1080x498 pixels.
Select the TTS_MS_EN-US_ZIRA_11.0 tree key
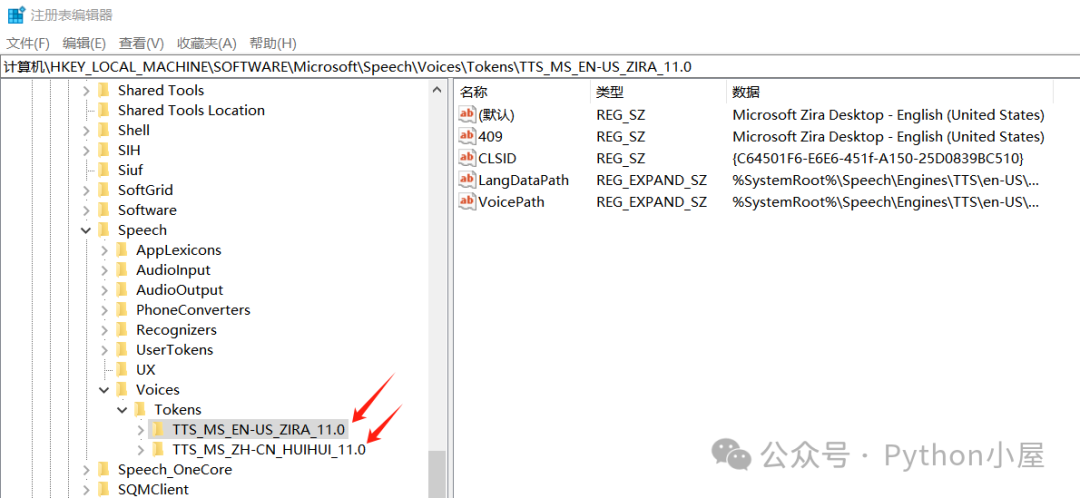coord(258,430)
